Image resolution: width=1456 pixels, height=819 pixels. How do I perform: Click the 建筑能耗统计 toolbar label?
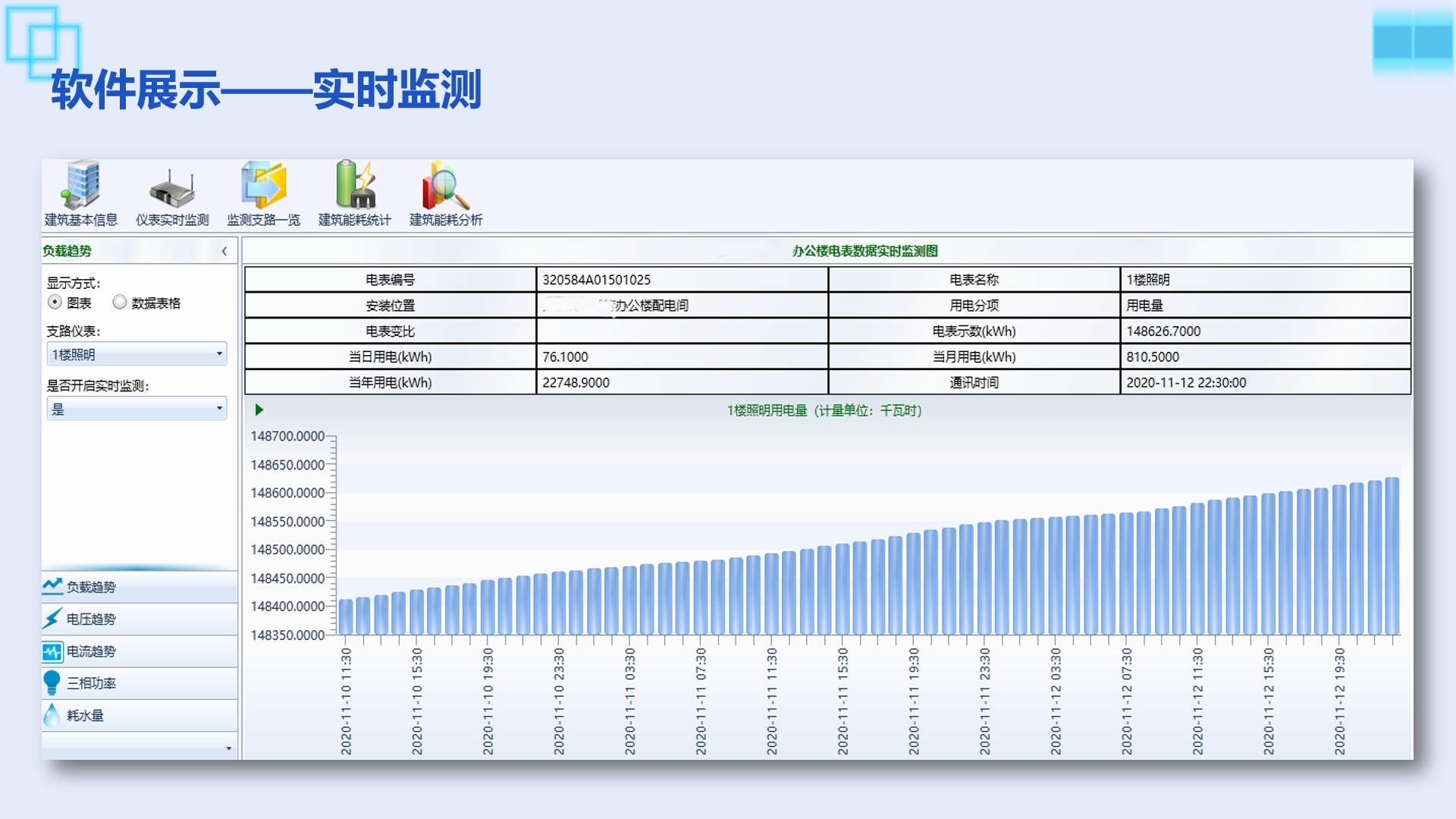pos(355,220)
